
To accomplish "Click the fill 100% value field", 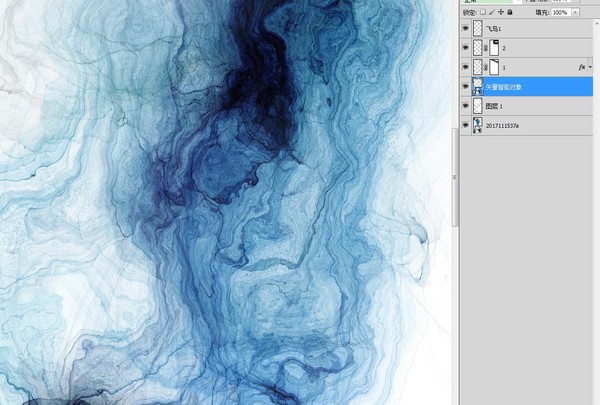I will tap(561, 13).
